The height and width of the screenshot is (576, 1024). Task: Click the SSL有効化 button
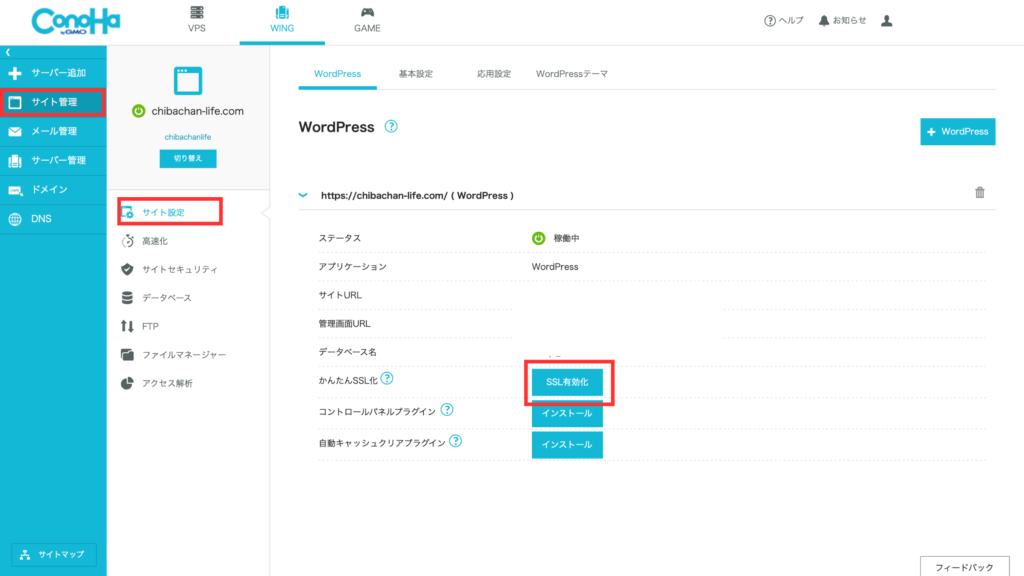567,382
